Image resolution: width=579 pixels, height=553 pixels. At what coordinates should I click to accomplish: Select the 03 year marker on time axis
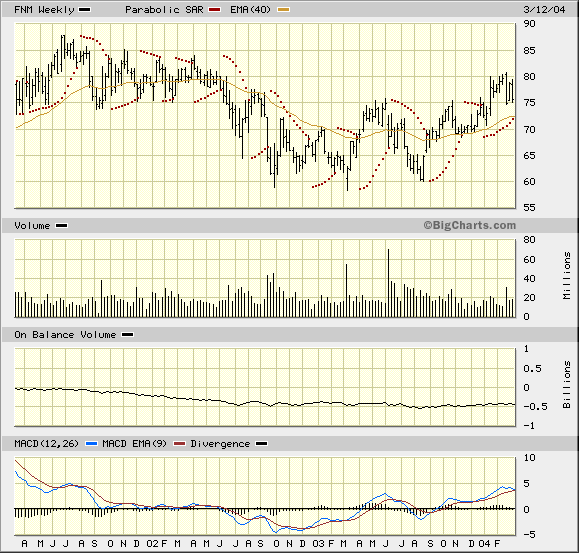point(318,543)
